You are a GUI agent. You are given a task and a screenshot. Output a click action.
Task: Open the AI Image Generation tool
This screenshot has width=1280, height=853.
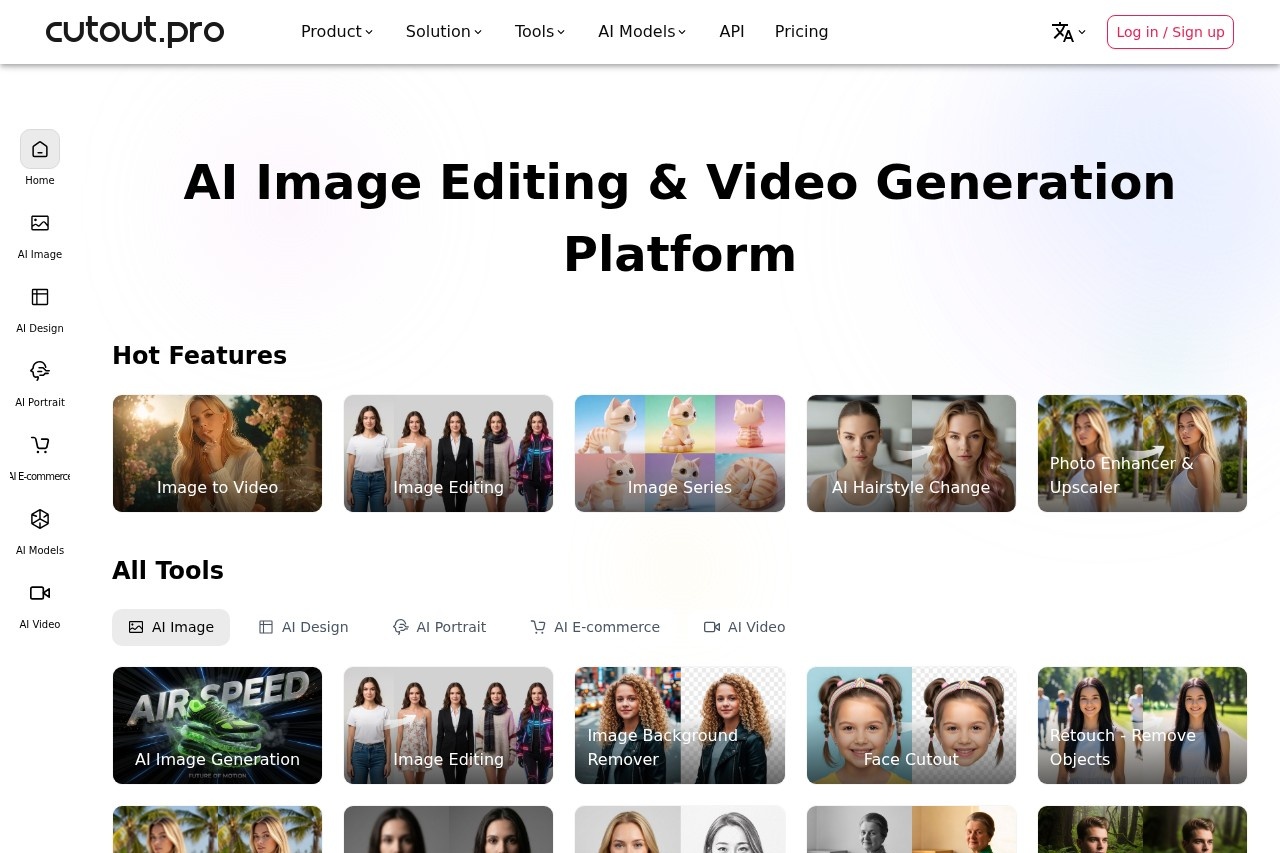tap(217, 725)
